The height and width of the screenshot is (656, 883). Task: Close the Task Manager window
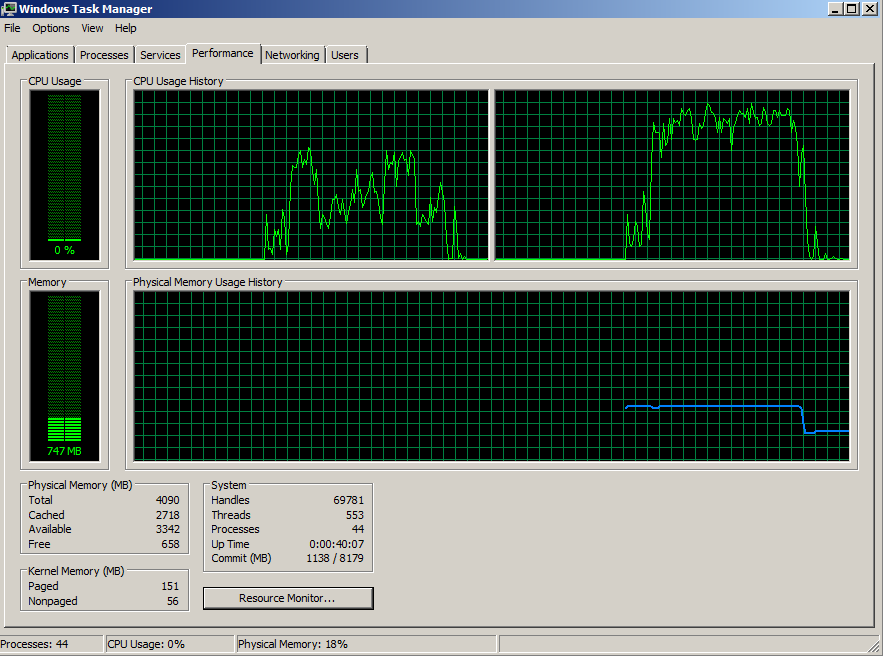[869, 8]
